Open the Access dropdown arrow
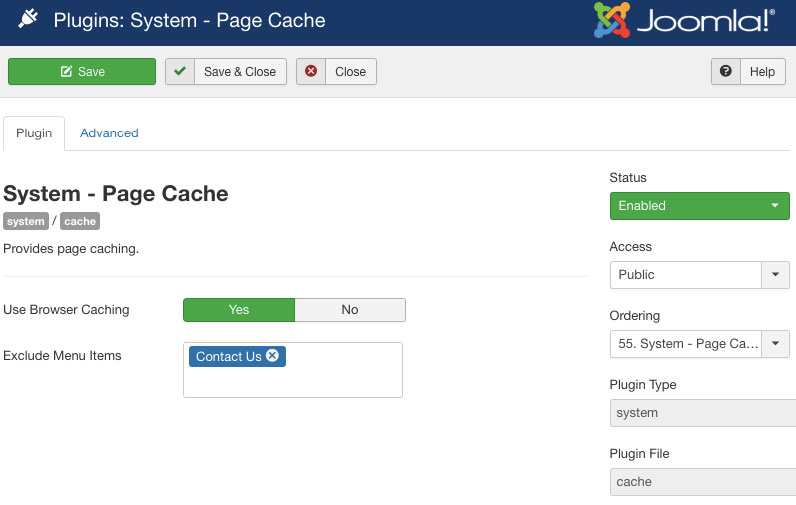This screenshot has width=796, height=505. [775, 275]
